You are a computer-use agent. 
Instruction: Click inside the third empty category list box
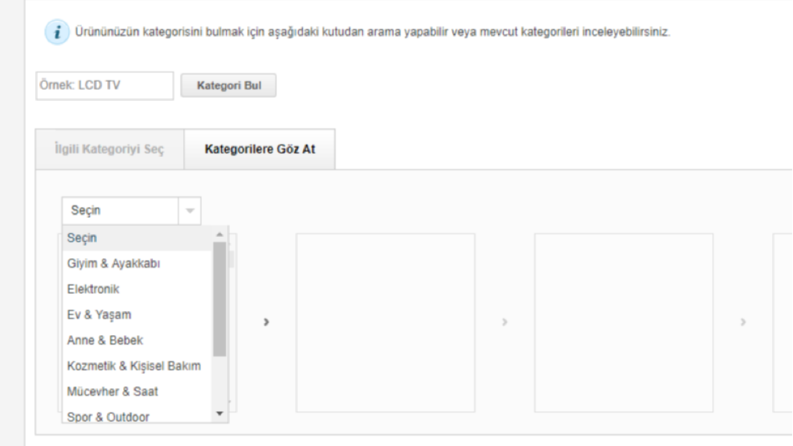pyautogui.click(x=624, y=323)
